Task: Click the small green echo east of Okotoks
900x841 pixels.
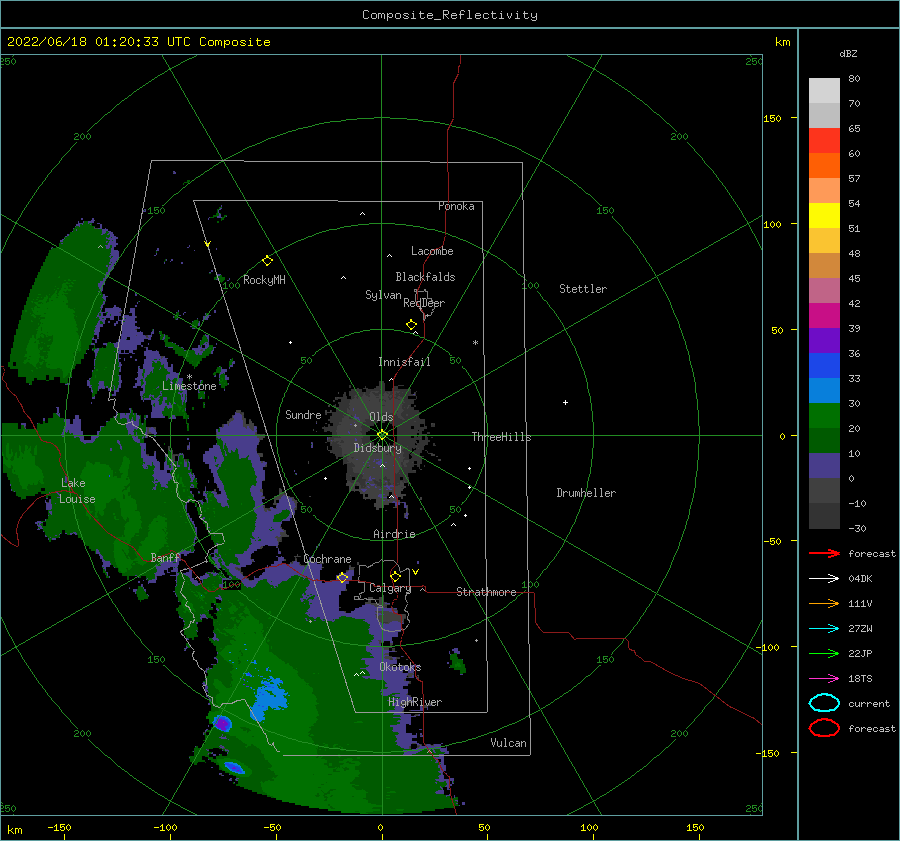Action: coord(457,662)
